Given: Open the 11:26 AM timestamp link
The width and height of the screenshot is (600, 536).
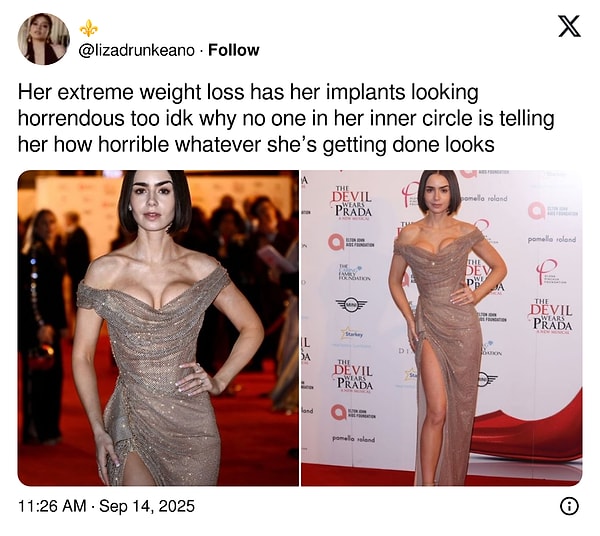Looking at the screenshot, I should (x=52, y=506).
